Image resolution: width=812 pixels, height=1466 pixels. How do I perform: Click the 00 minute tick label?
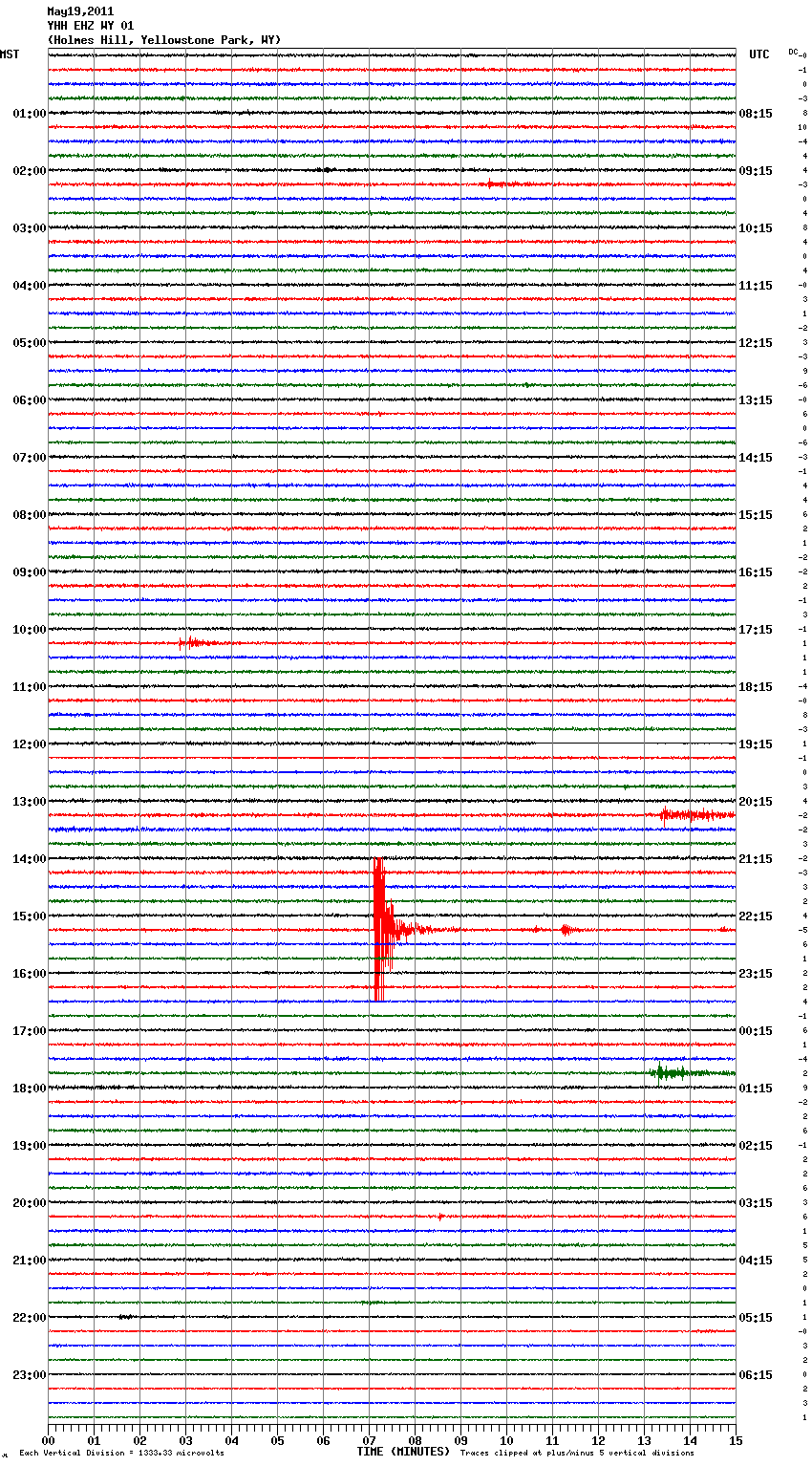(48, 1440)
